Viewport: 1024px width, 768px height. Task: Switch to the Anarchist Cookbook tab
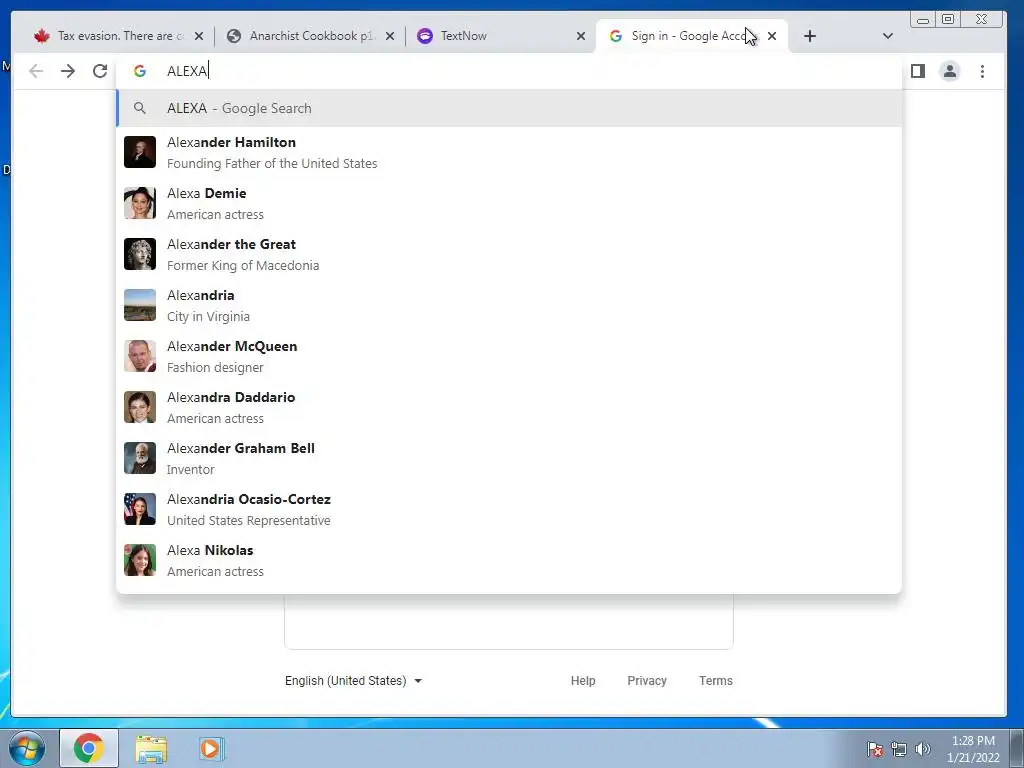click(311, 36)
